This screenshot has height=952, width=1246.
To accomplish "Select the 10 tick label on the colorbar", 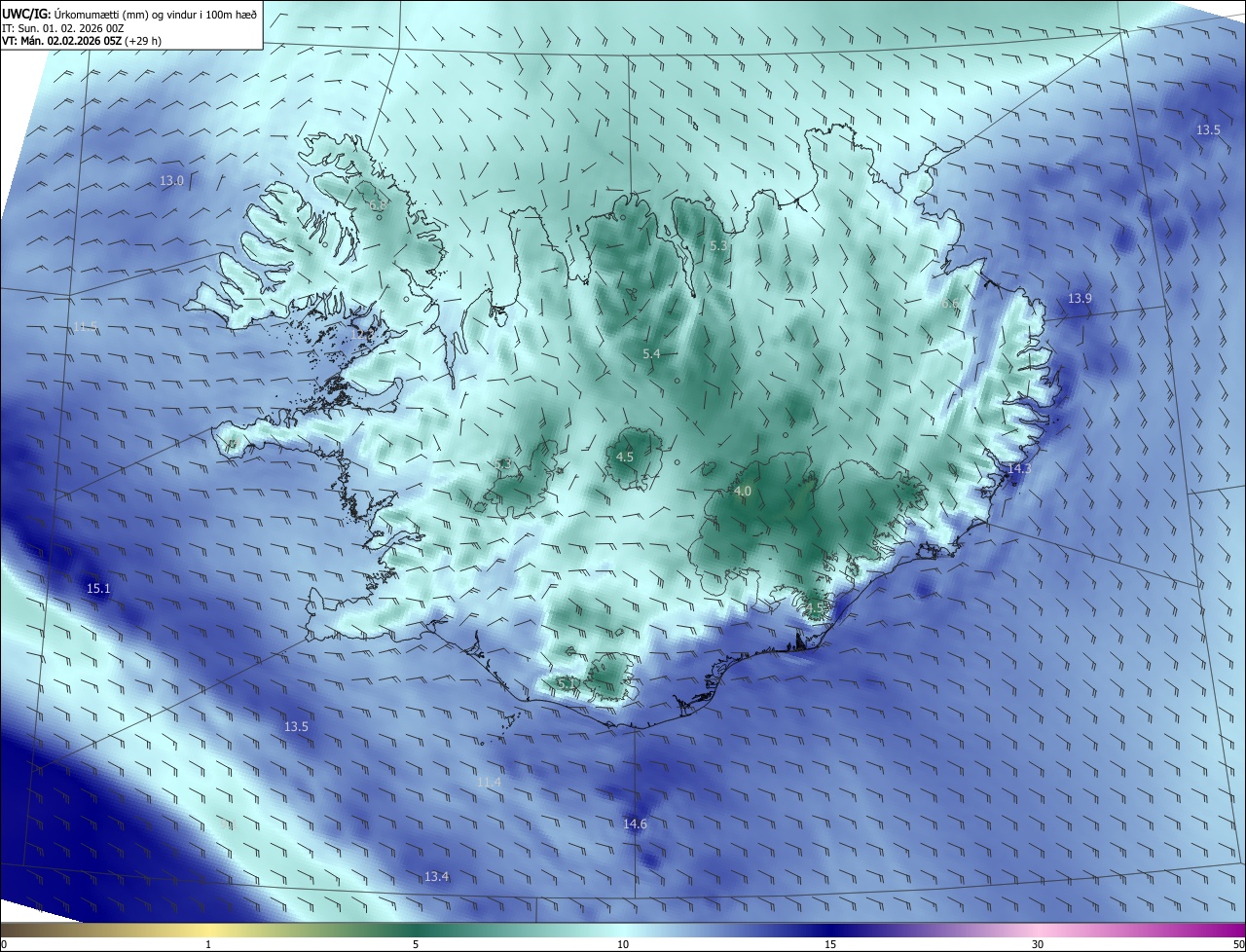I will pyautogui.click(x=622, y=944).
